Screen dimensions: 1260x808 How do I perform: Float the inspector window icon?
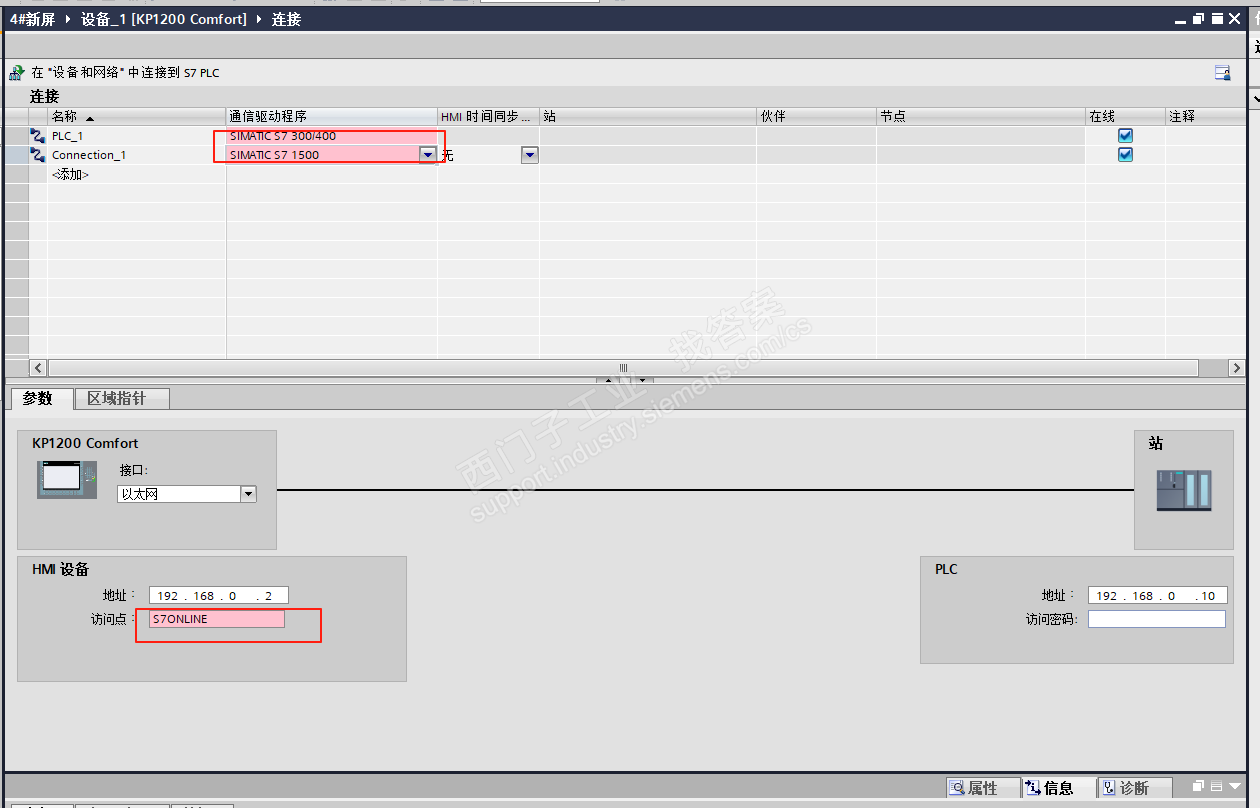1199,787
